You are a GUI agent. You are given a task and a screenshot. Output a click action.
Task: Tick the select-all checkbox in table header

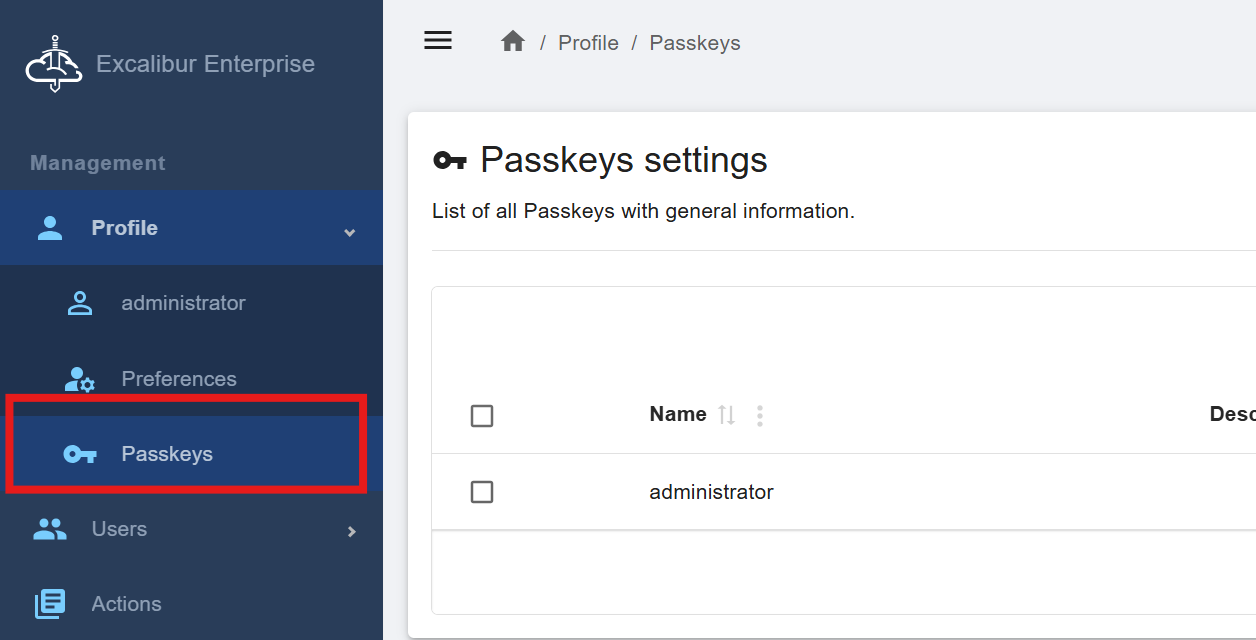[x=482, y=416]
